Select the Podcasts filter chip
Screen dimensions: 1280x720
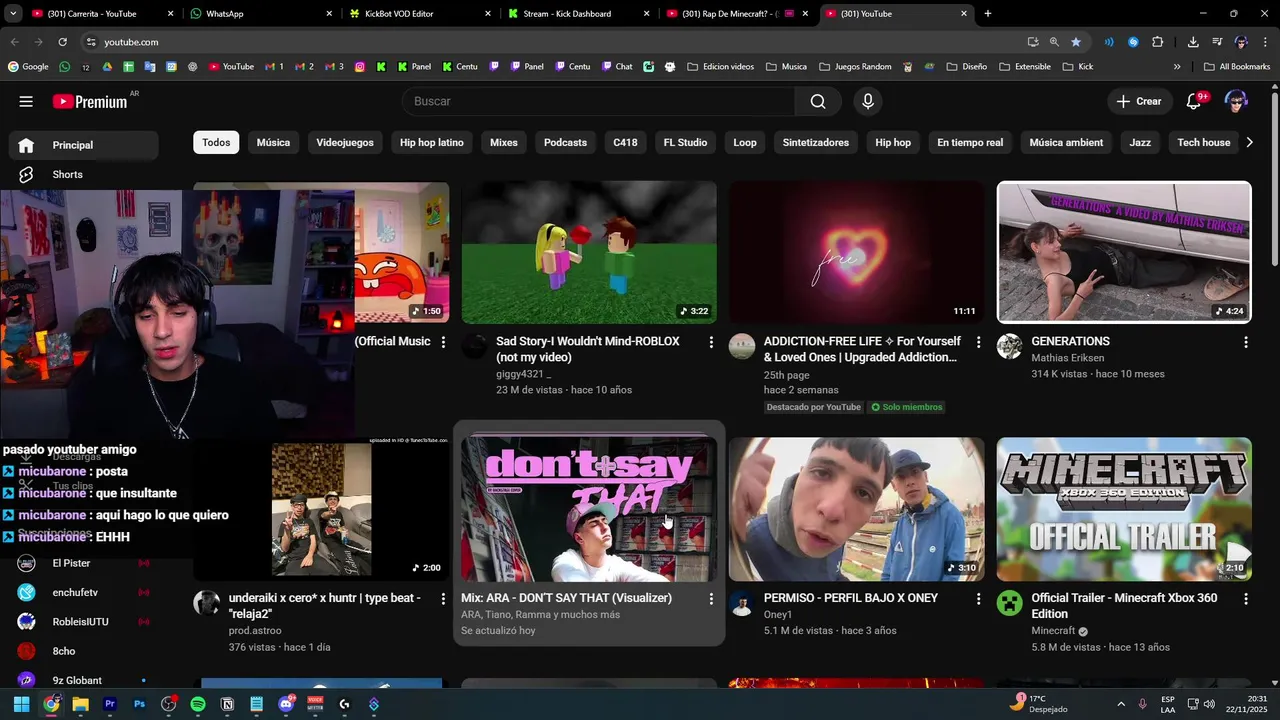565,142
